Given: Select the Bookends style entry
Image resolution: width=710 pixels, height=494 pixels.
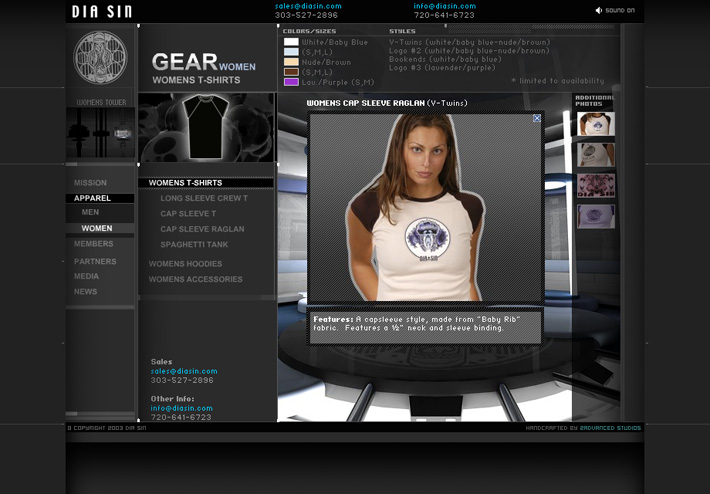Looking at the screenshot, I should point(445,59).
